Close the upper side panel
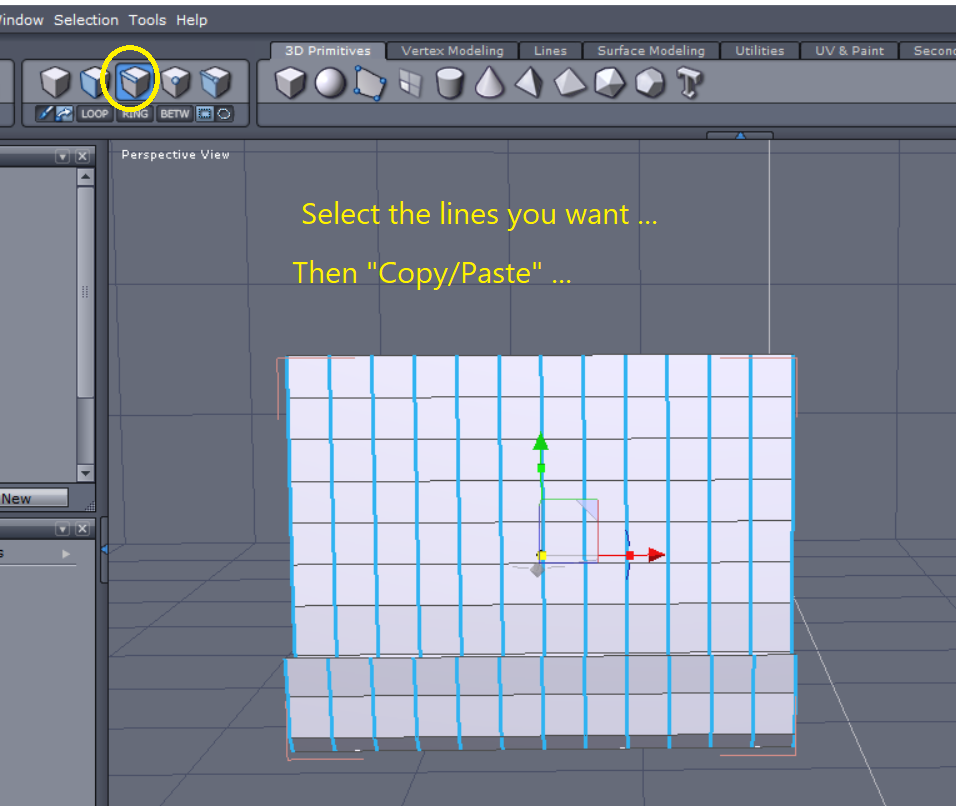956x806 pixels. (x=83, y=157)
